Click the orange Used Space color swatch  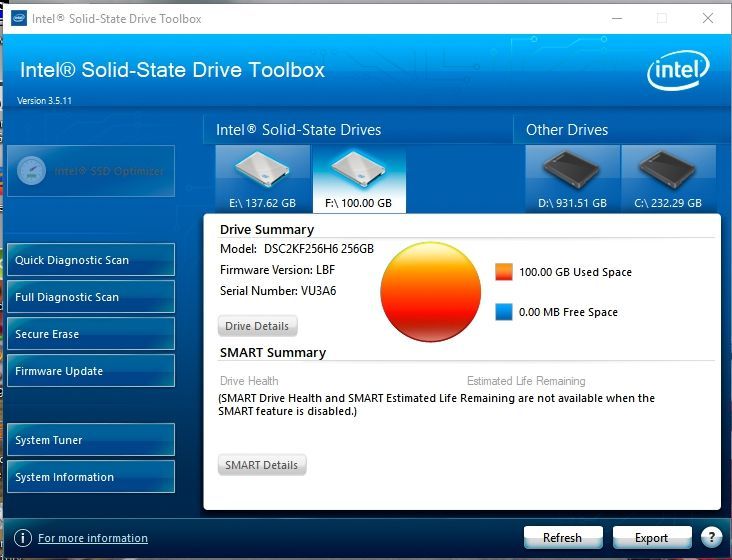point(503,272)
